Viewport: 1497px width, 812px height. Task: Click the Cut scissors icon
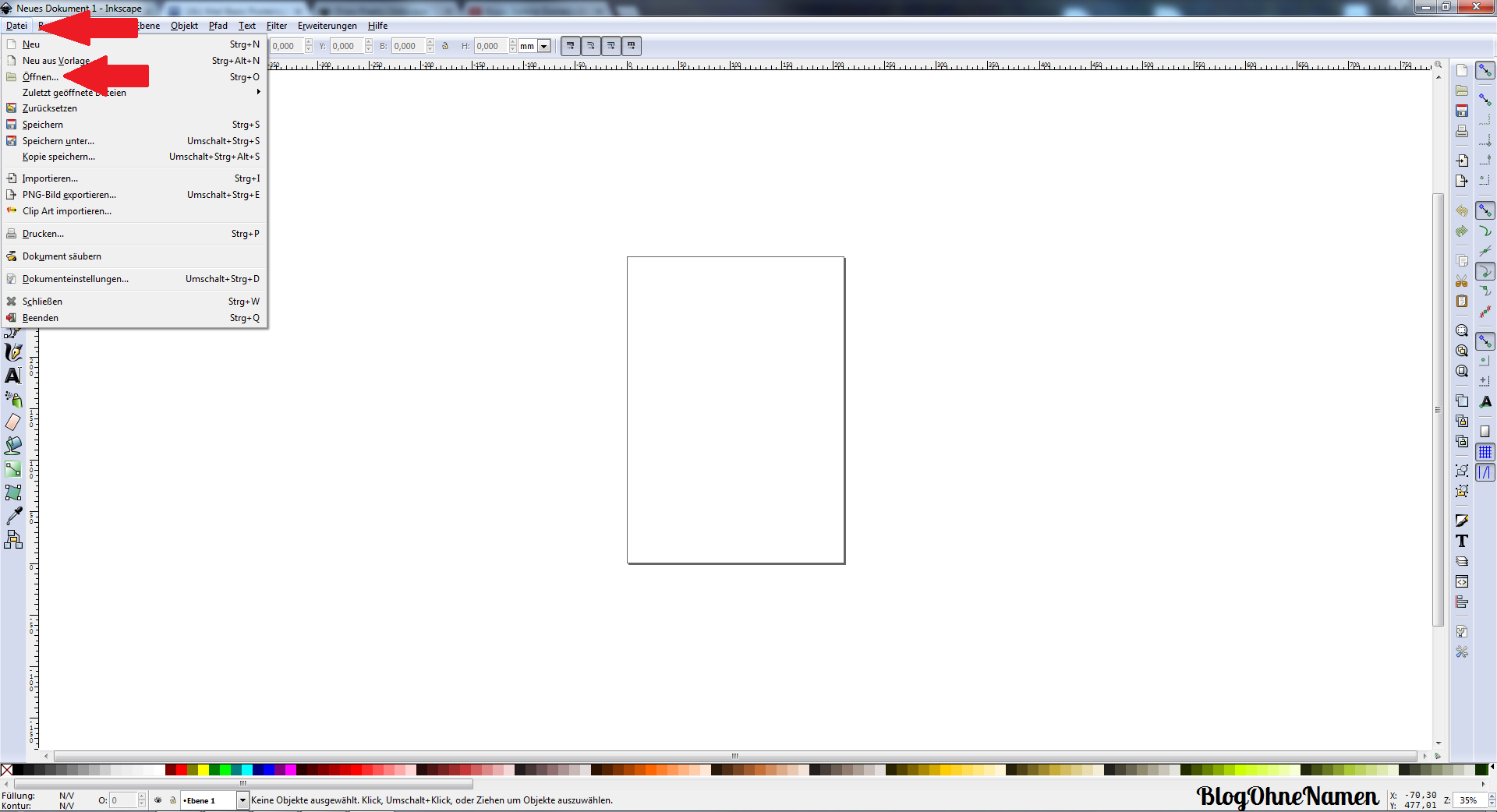coord(1462,281)
